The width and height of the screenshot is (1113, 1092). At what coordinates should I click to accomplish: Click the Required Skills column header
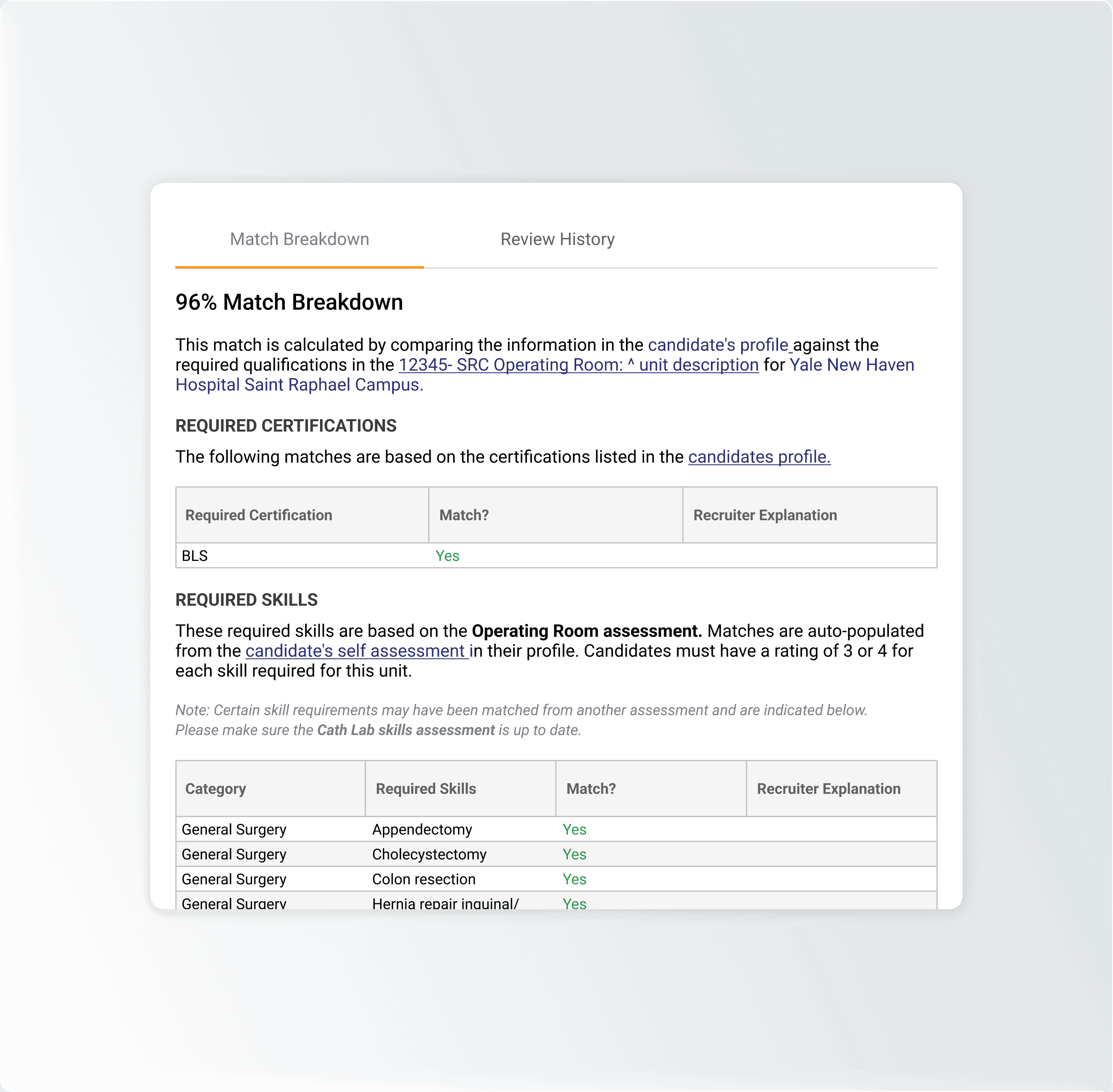pos(425,789)
